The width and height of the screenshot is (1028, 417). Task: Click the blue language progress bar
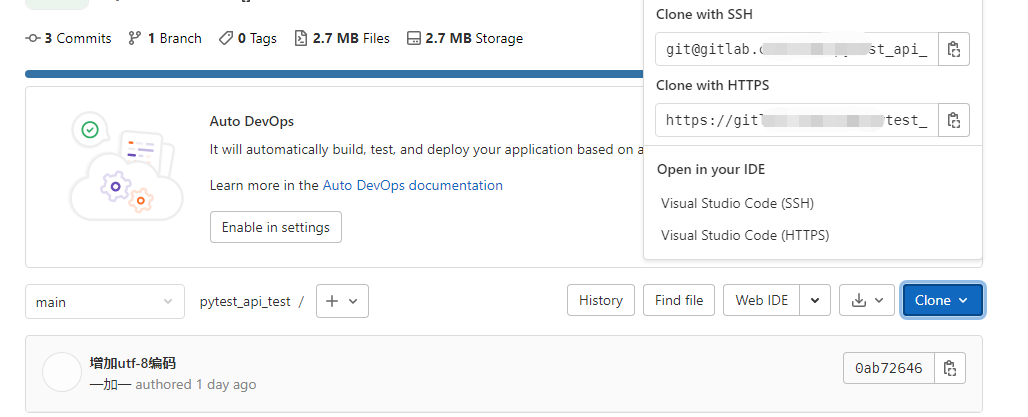tap(330, 74)
